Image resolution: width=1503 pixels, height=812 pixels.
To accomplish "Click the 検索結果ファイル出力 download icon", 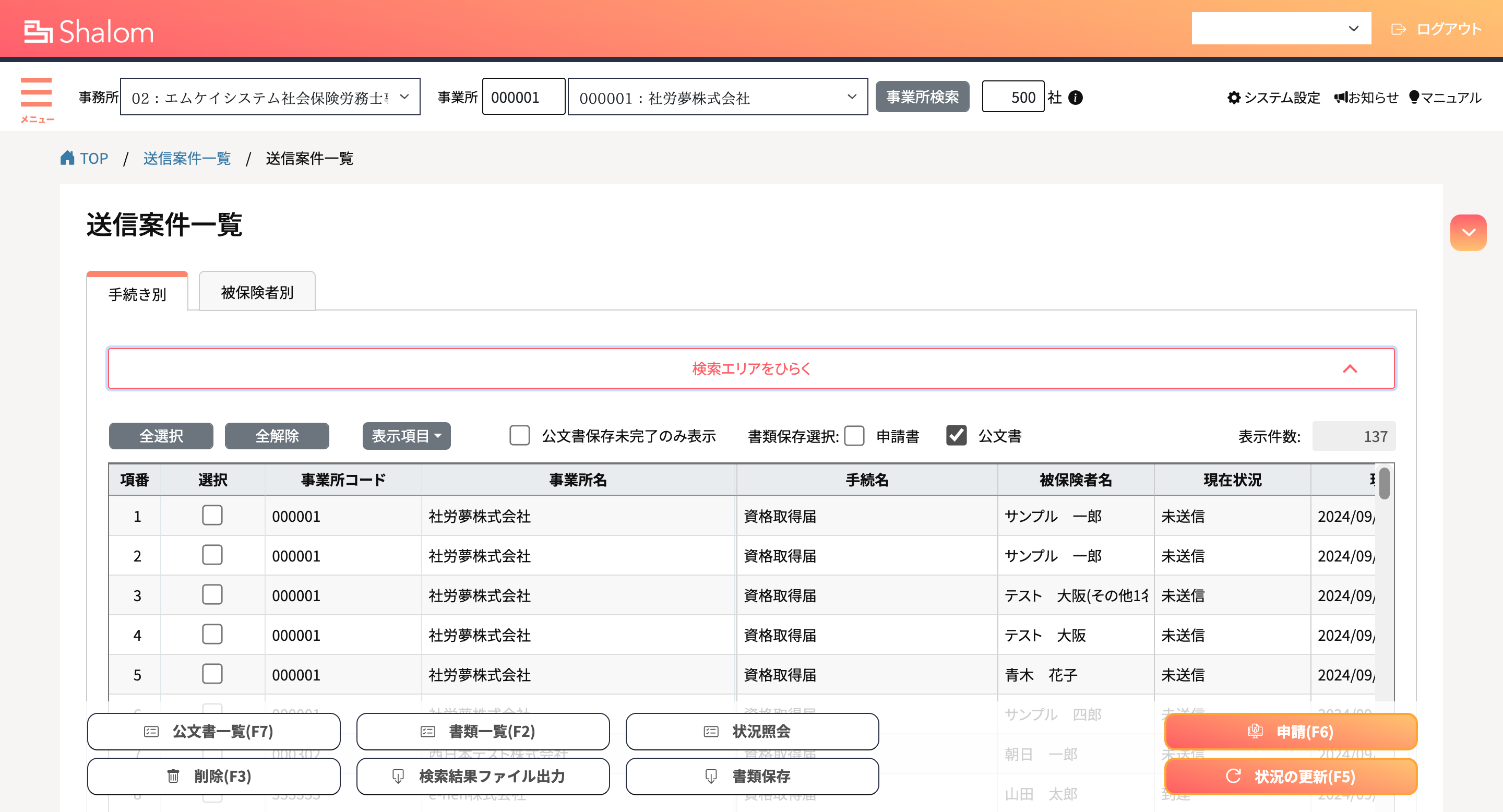I will pyautogui.click(x=398, y=777).
